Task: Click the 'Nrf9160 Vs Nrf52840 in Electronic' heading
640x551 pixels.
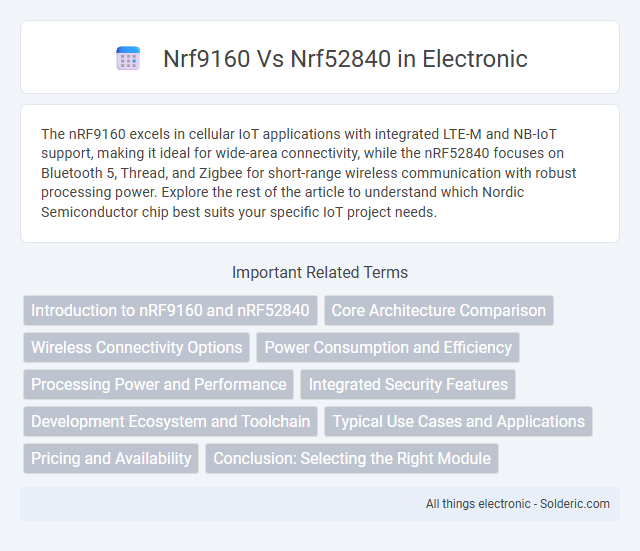Action: coord(345,58)
